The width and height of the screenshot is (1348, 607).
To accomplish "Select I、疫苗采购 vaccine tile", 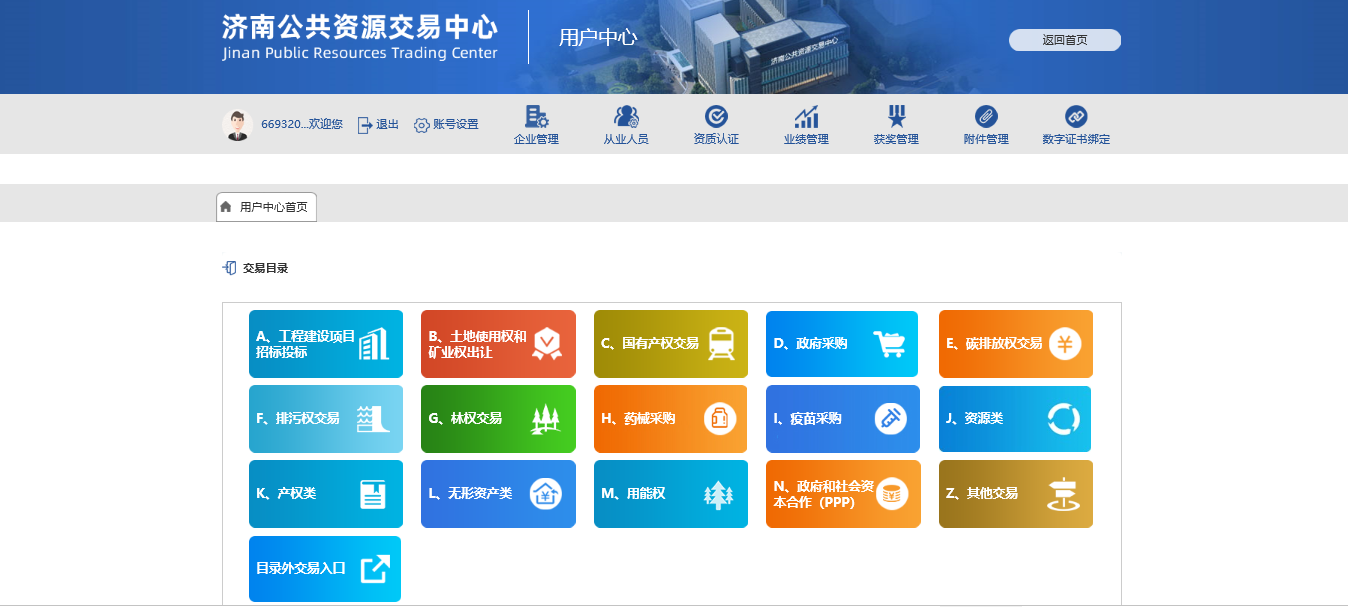I will pos(842,419).
